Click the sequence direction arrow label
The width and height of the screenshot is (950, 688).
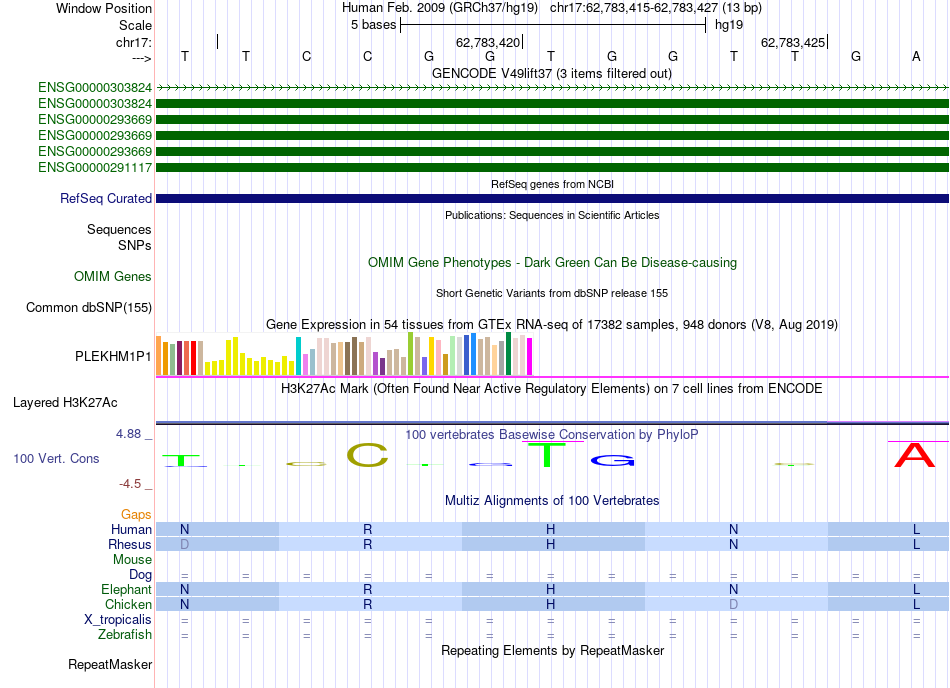click(141, 58)
